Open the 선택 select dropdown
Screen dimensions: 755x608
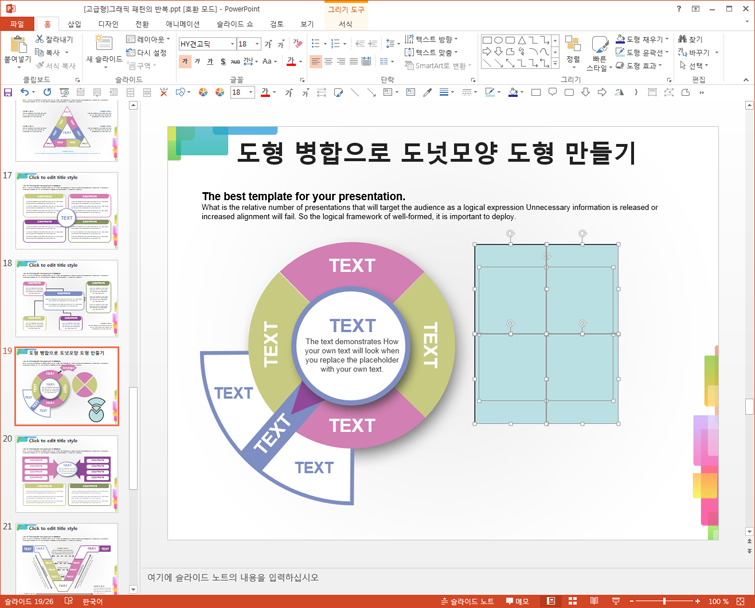[694, 65]
